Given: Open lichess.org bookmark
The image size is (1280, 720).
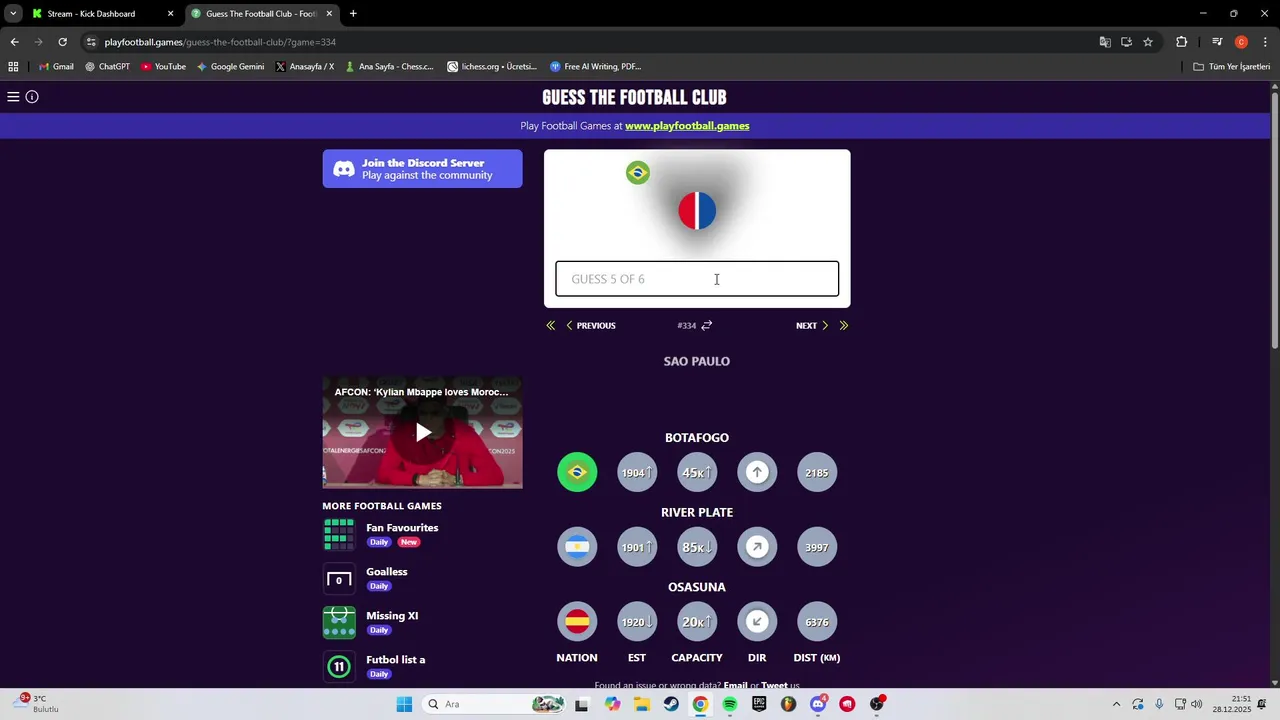Looking at the screenshot, I should (x=492, y=67).
